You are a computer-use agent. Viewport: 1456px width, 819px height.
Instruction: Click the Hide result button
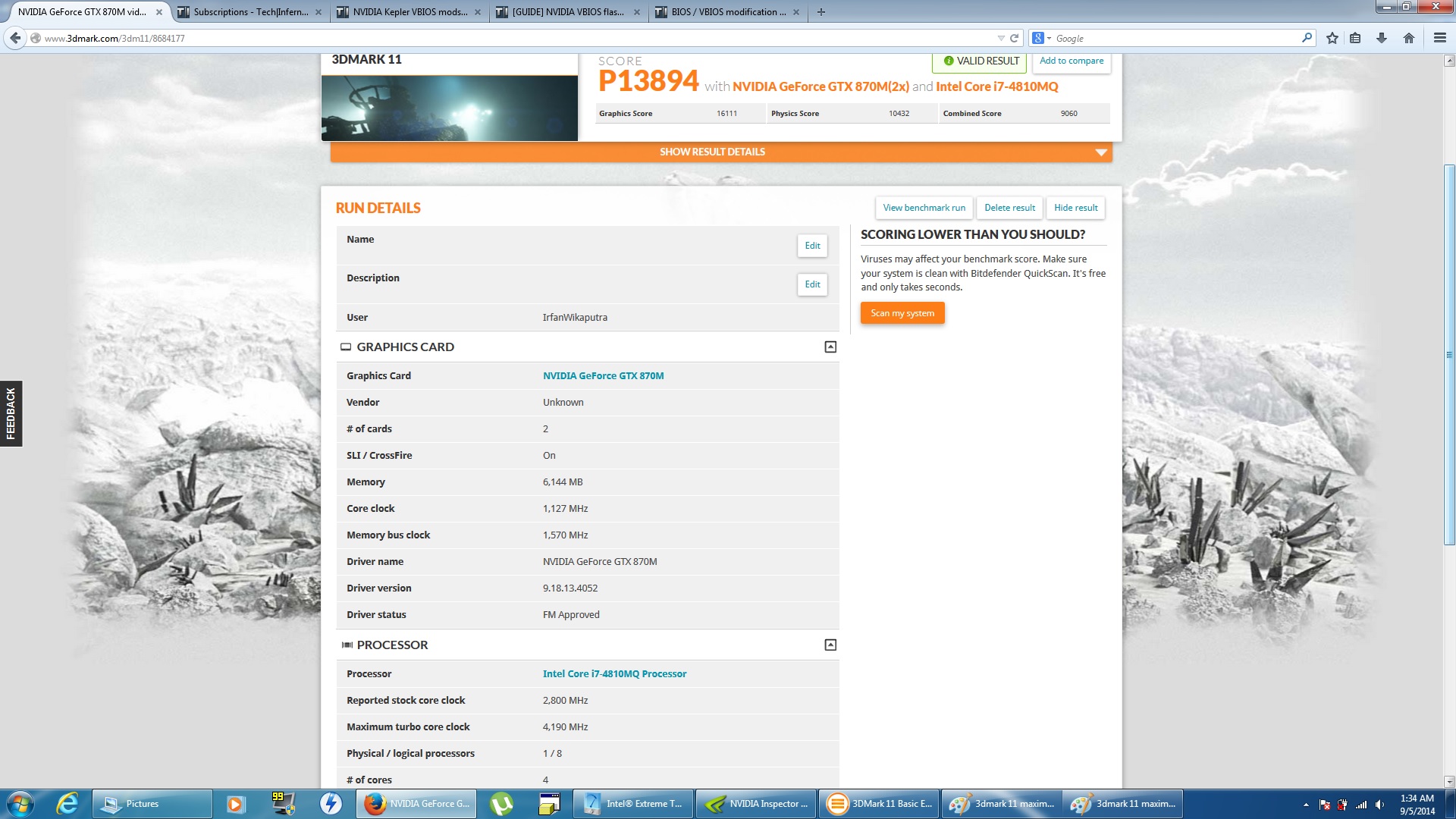pos(1075,208)
